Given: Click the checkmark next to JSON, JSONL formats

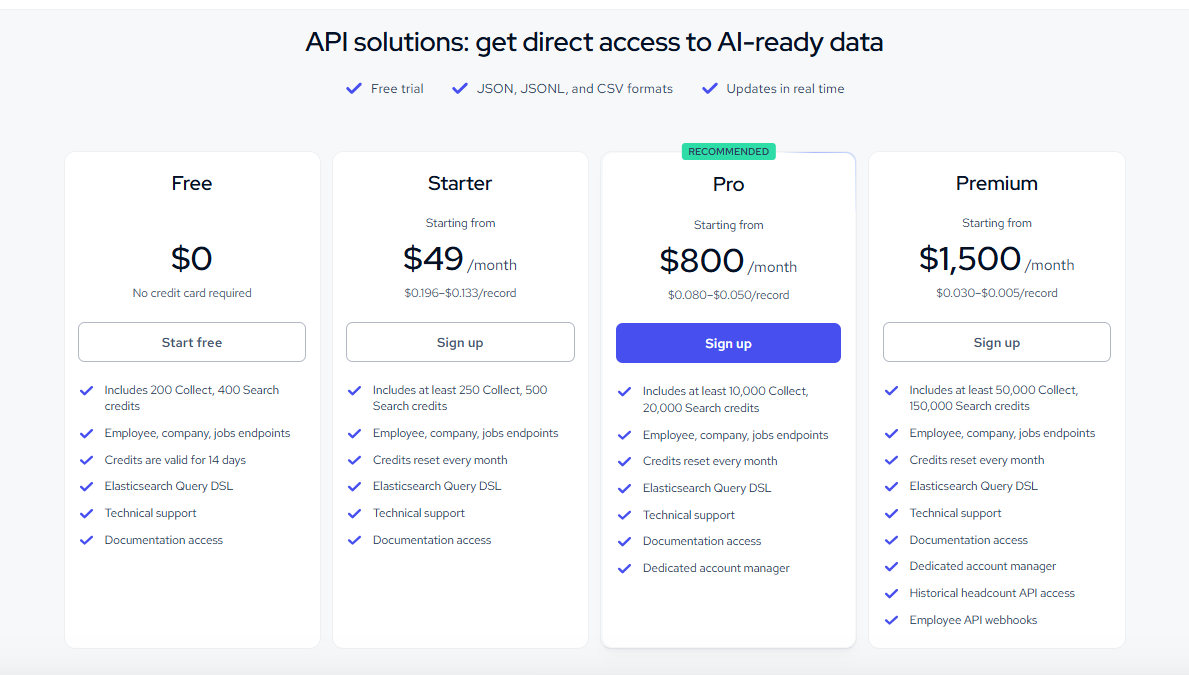Looking at the screenshot, I should [459, 88].
